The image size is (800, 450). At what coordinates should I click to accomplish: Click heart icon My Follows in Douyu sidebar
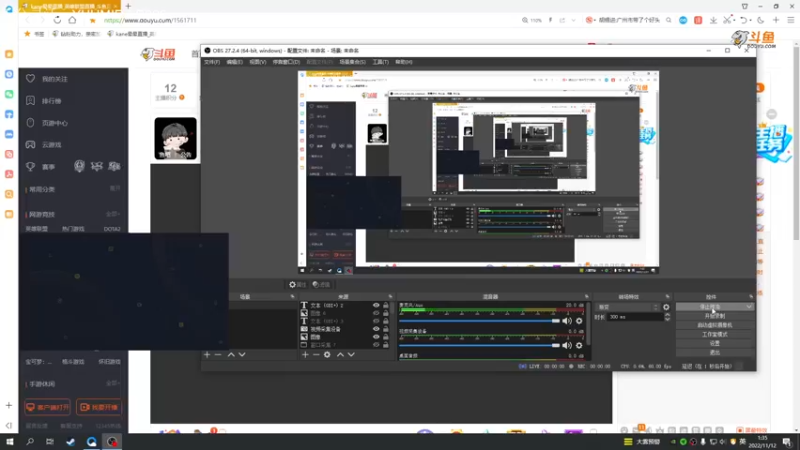point(31,79)
